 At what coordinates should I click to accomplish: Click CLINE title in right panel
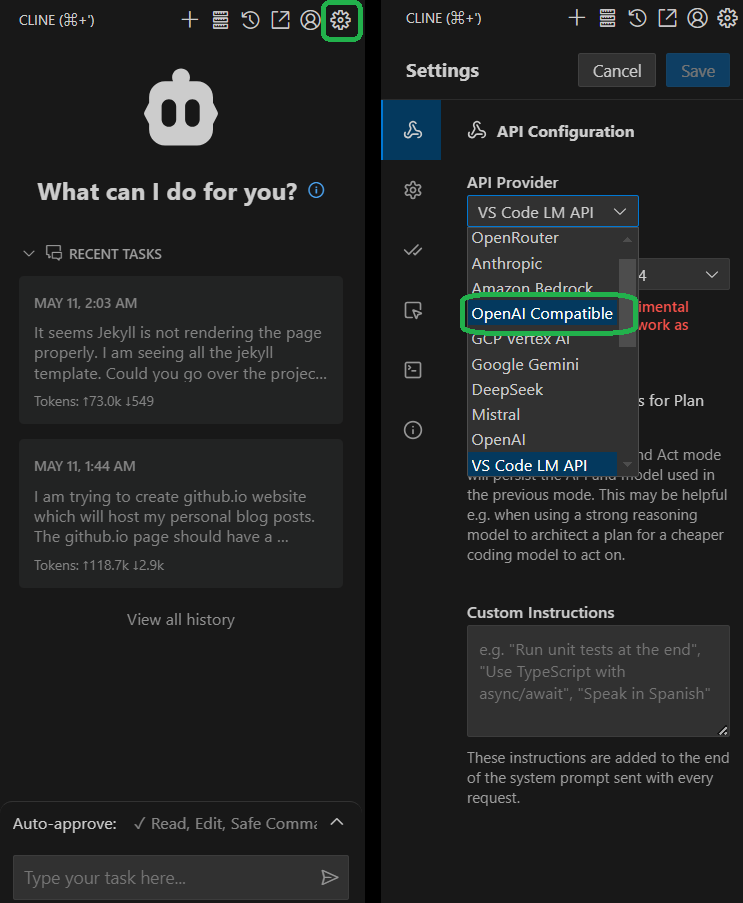[443, 18]
